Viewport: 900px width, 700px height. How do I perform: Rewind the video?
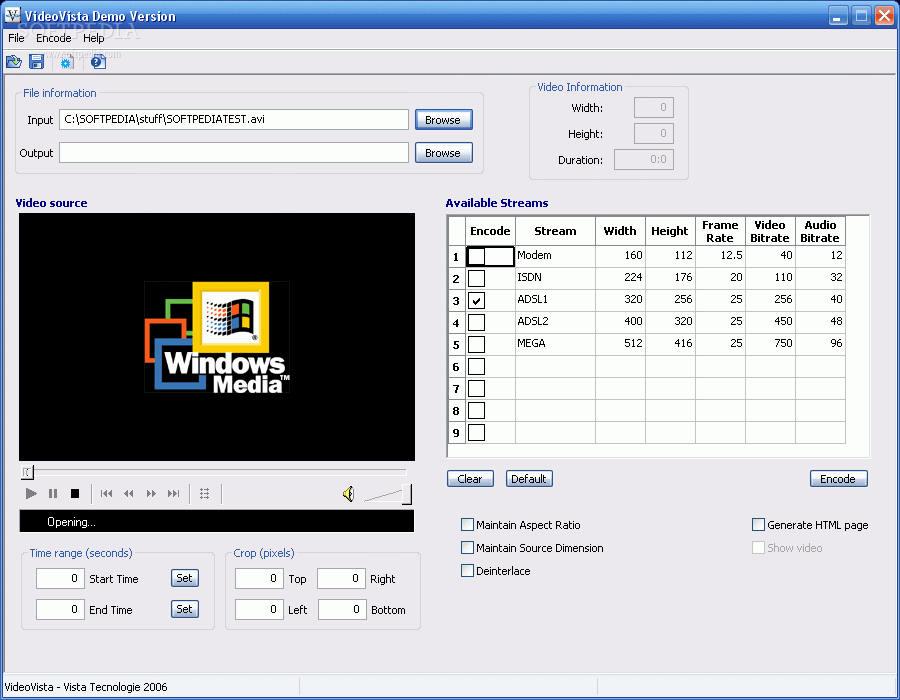(x=129, y=493)
